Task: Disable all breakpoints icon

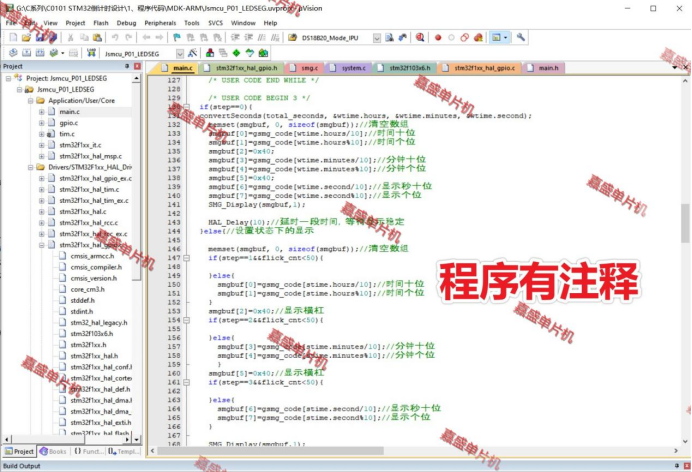Action: click(464, 38)
